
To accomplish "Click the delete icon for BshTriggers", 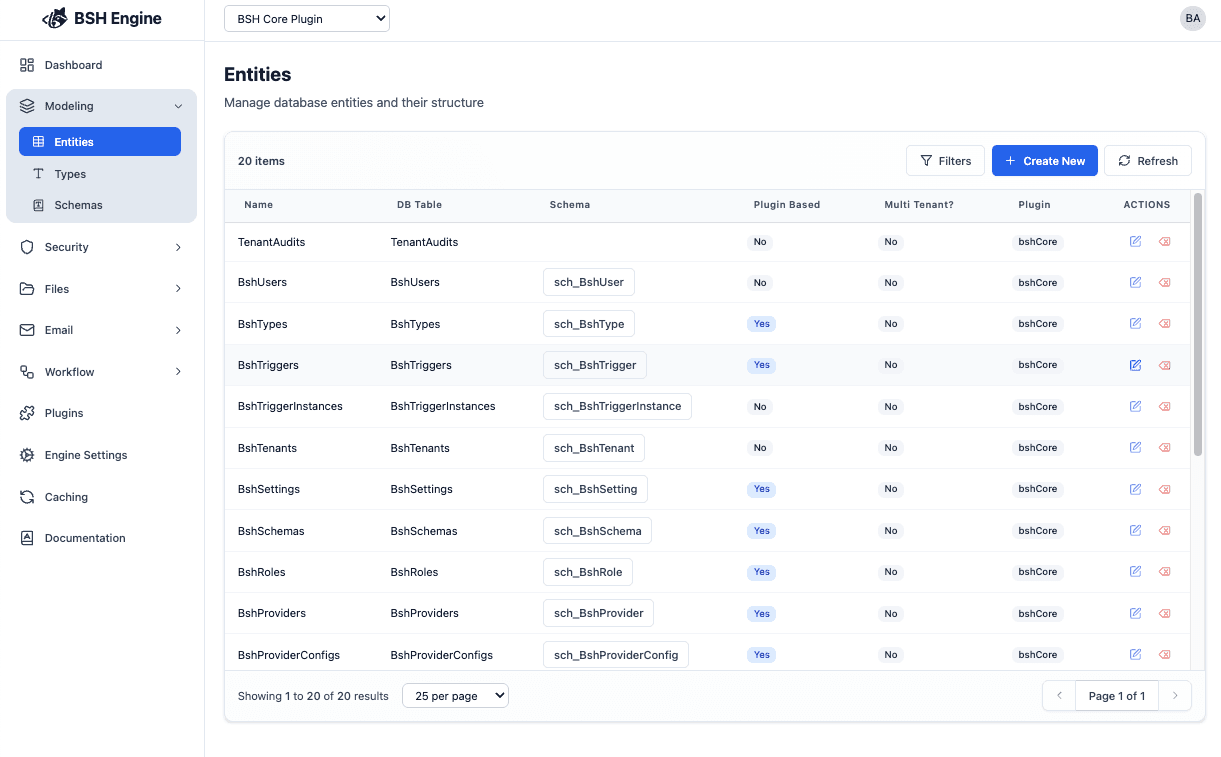I will tap(1164, 365).
